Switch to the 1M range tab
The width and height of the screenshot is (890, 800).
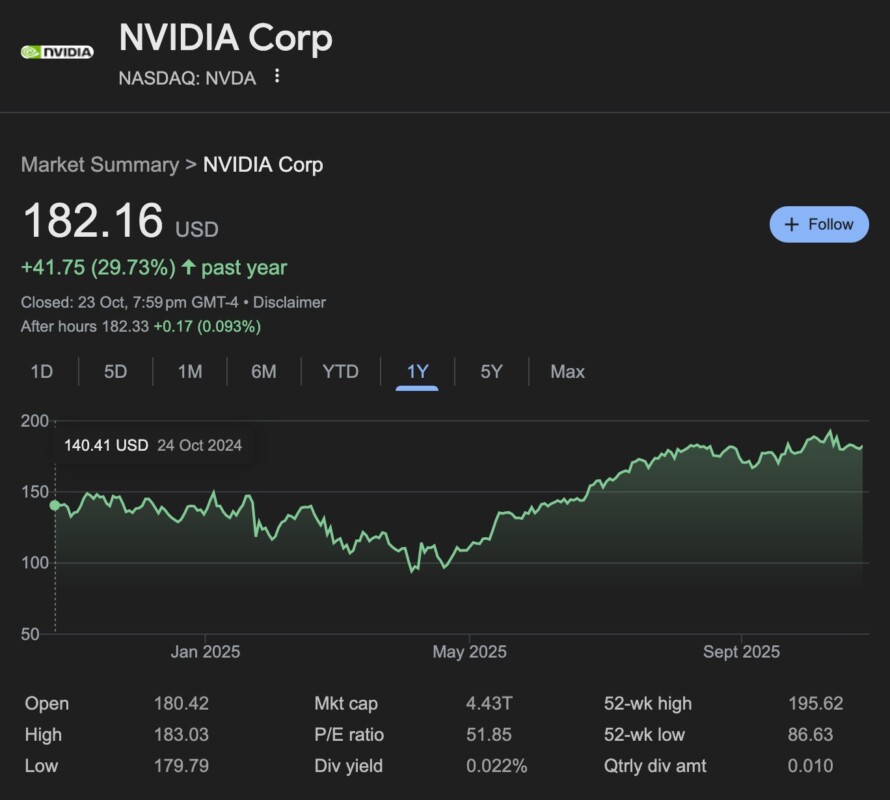(x=190, y=371)
